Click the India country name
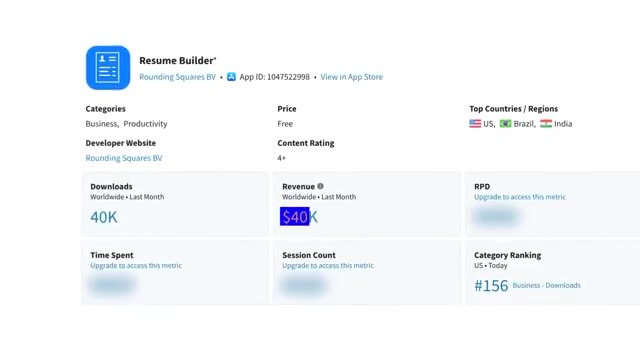Viewport: 640px width, 360px height. tap(563, 124)
